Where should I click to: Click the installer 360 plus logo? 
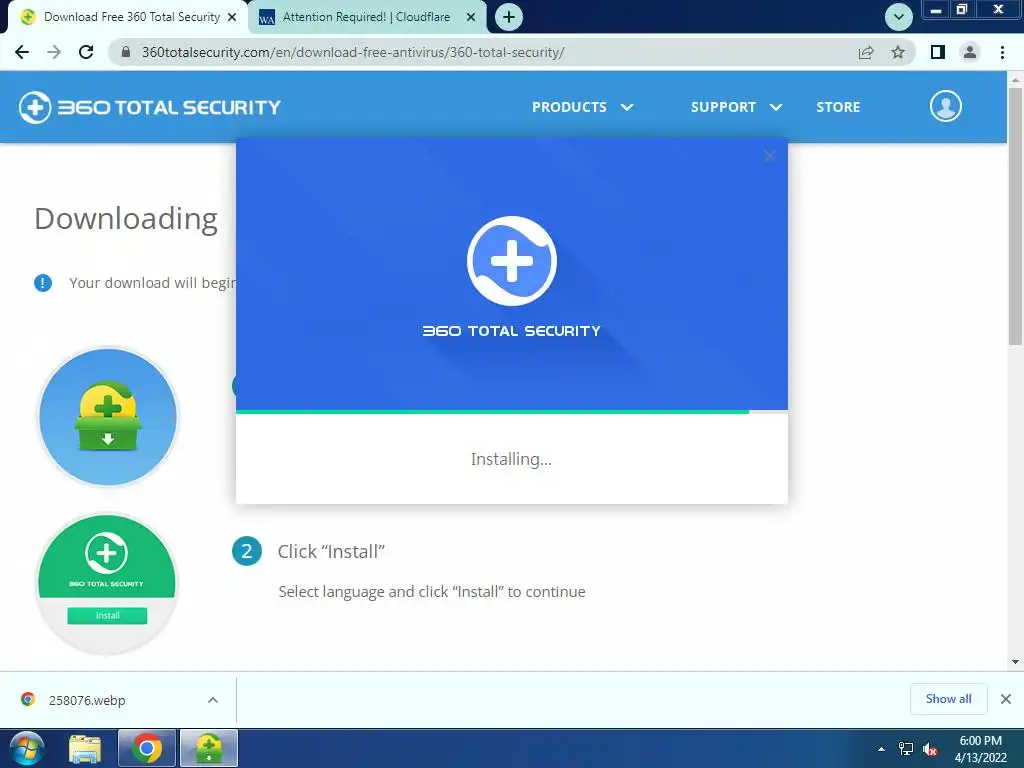pos(511,261)
